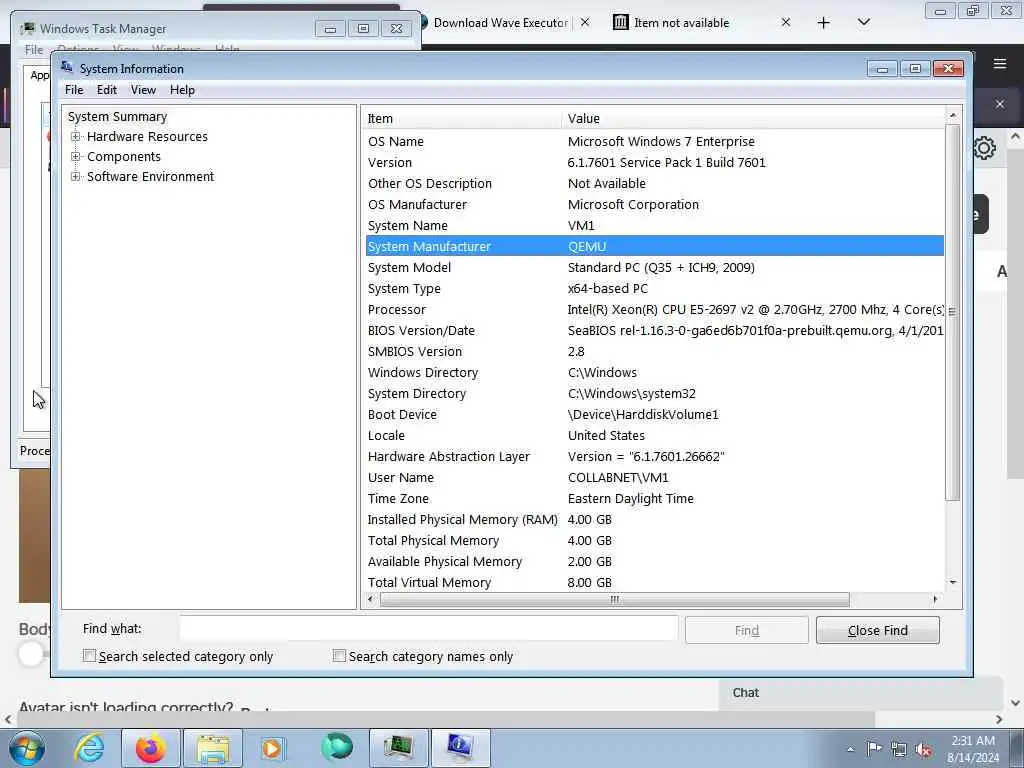
Task: Select the User Name row
Action: [655, 477]
